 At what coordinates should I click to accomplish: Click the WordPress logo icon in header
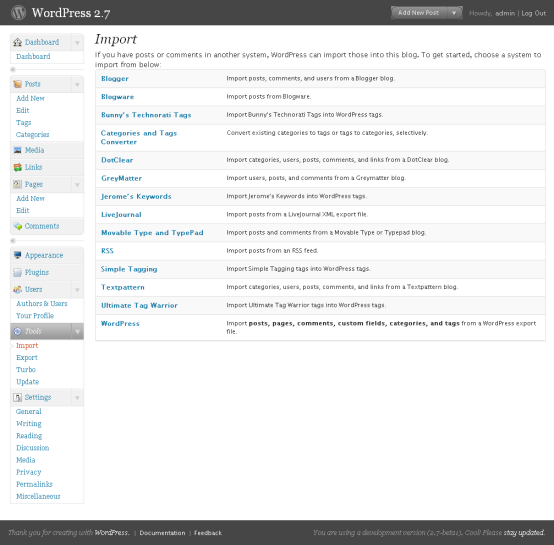(18, 13)
